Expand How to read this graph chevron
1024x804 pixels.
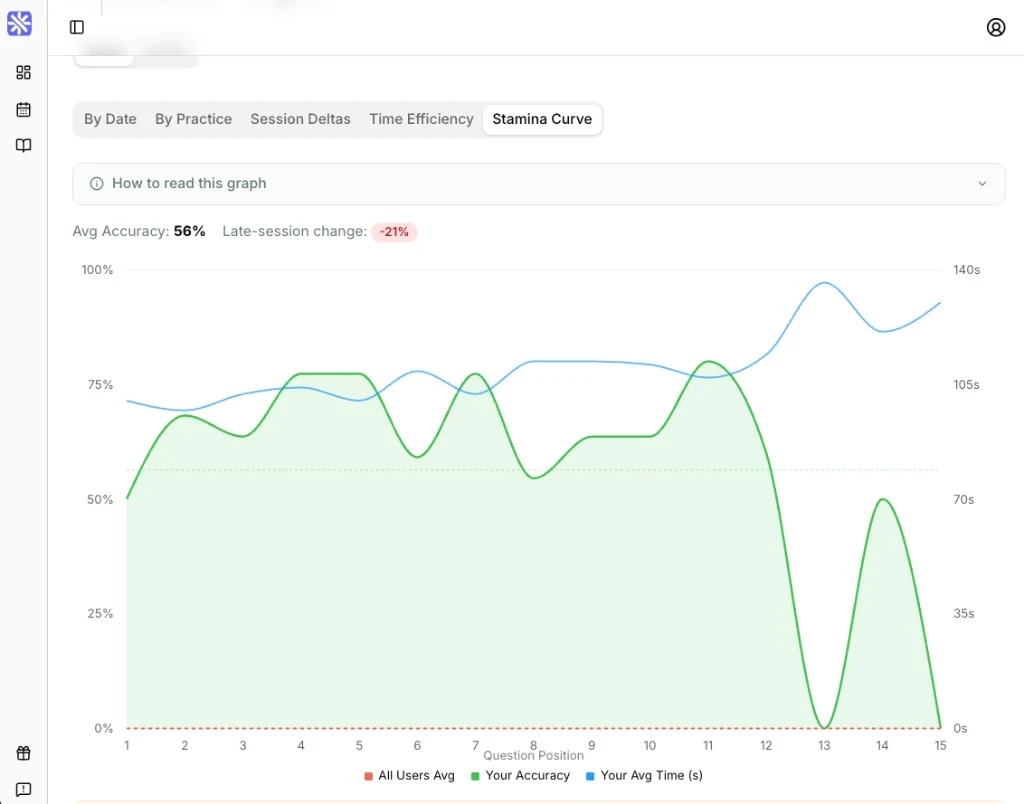(982, 184)
